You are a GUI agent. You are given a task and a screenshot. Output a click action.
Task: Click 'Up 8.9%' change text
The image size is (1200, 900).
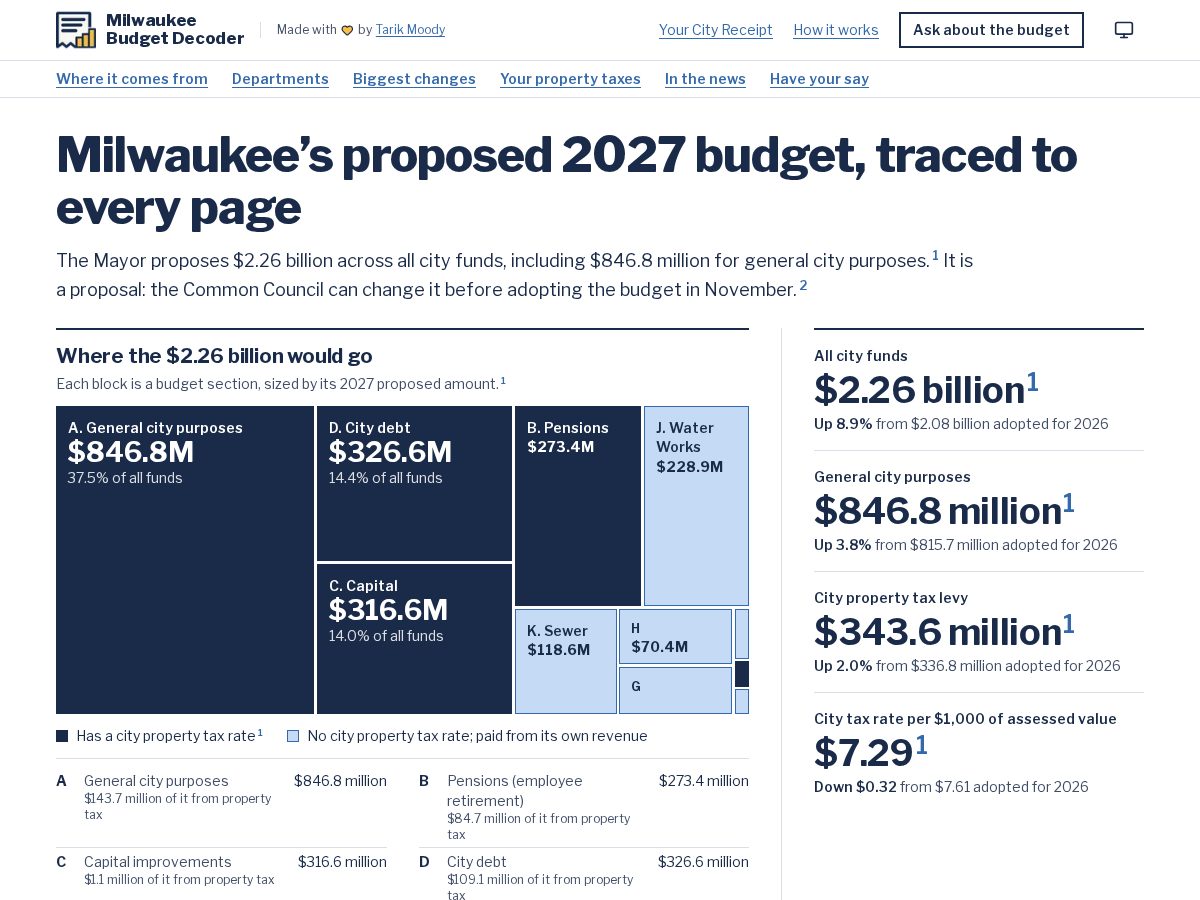tap(843, 424)
